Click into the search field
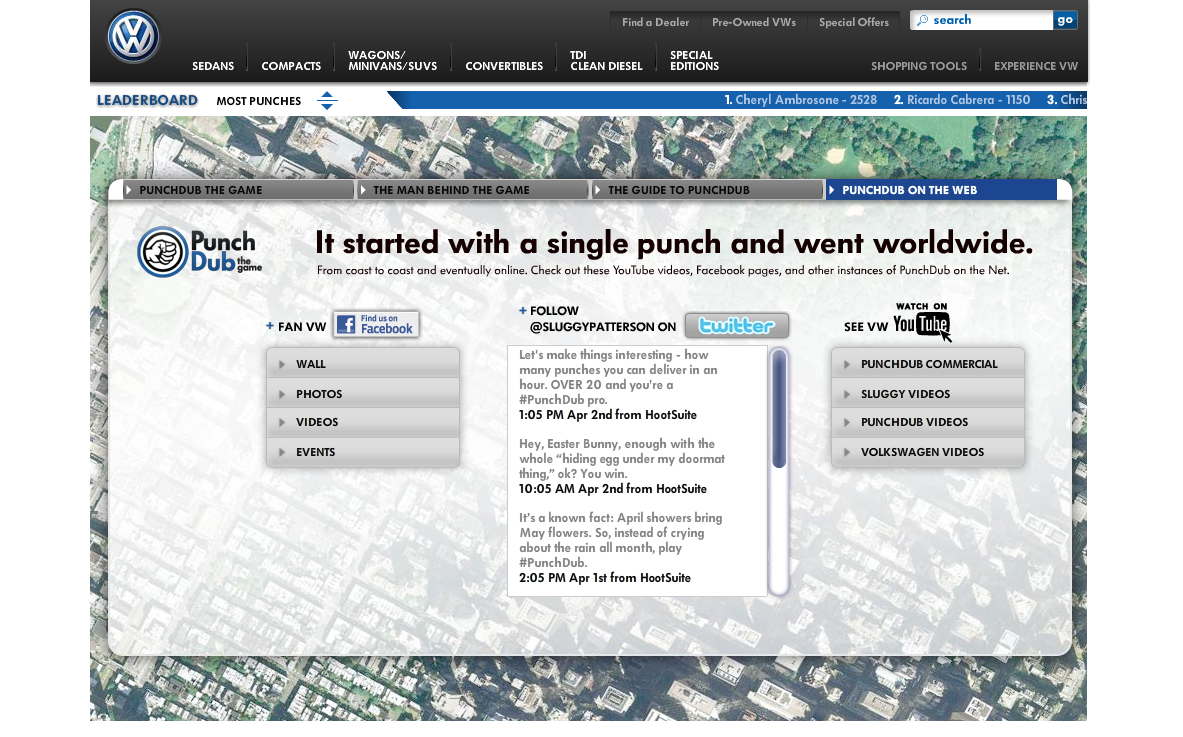The width and height of the screenshot is (1183, 737). coord(982,20)
